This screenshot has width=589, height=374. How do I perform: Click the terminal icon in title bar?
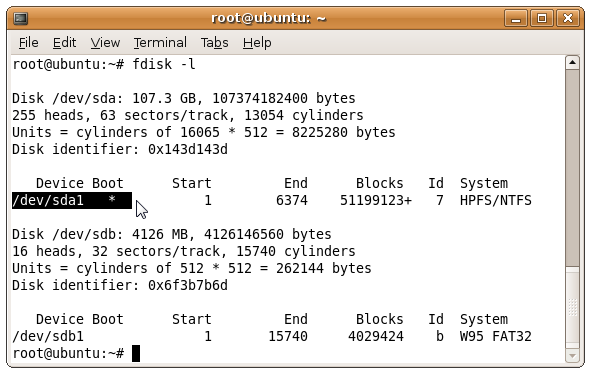pyautogui.click(x=20, y=18)
